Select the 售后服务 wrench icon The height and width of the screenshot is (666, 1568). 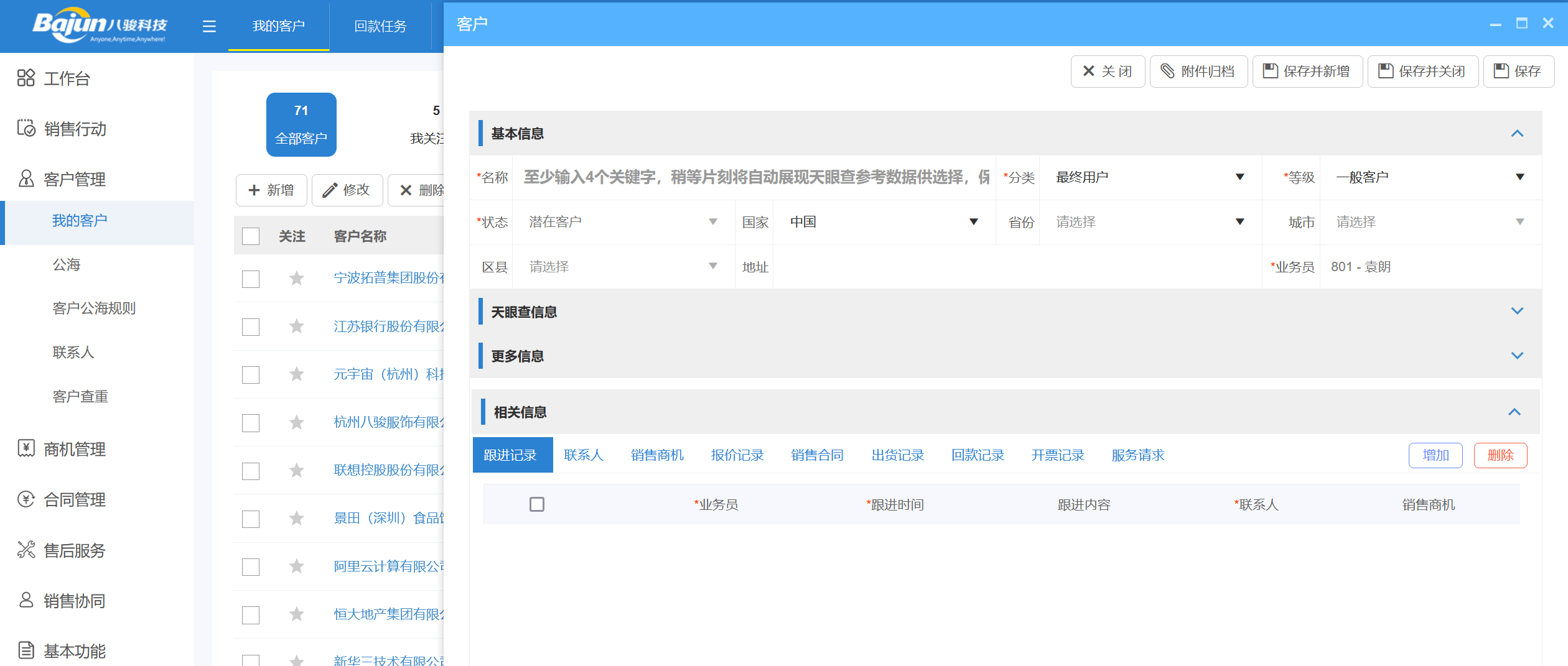[26, 550]
